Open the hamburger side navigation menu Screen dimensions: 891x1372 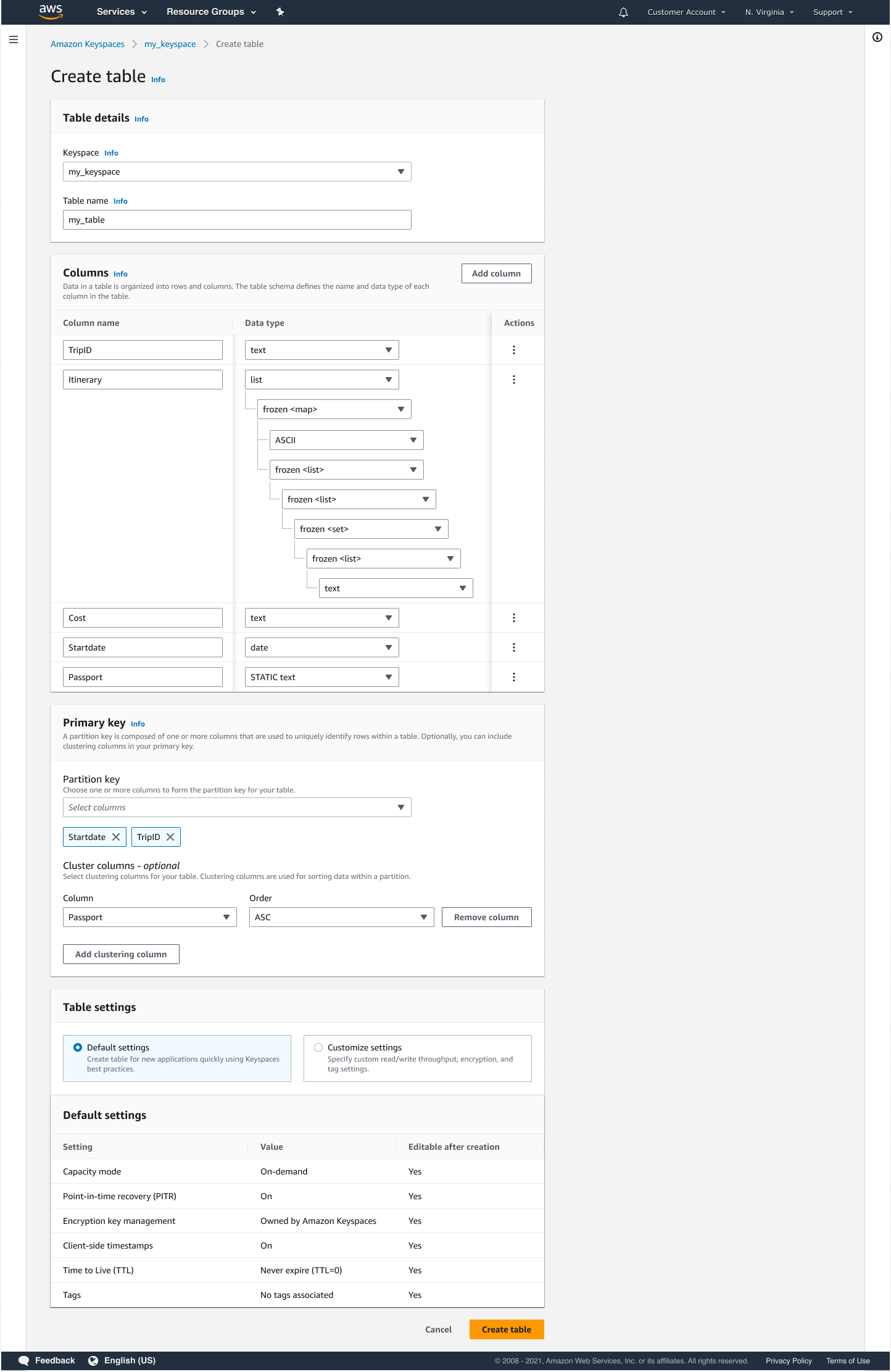[14, 40]
